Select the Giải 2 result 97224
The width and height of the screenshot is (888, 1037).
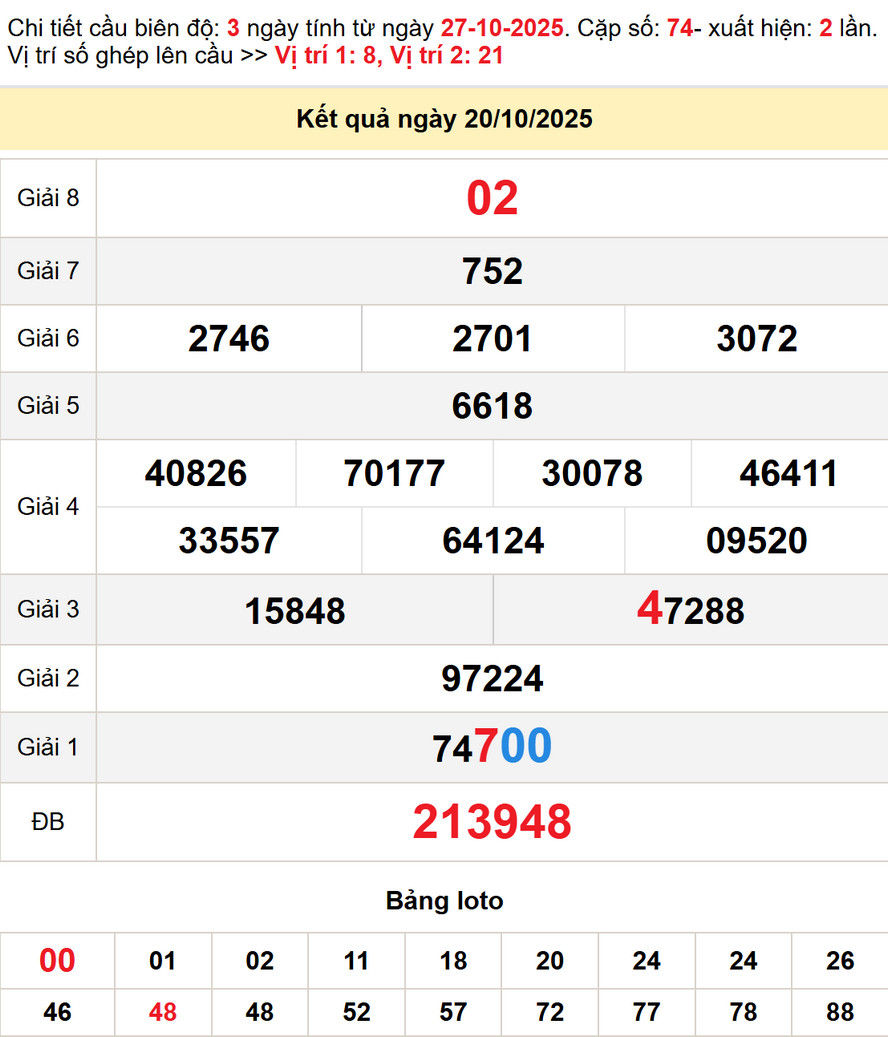tap(492, 679)
